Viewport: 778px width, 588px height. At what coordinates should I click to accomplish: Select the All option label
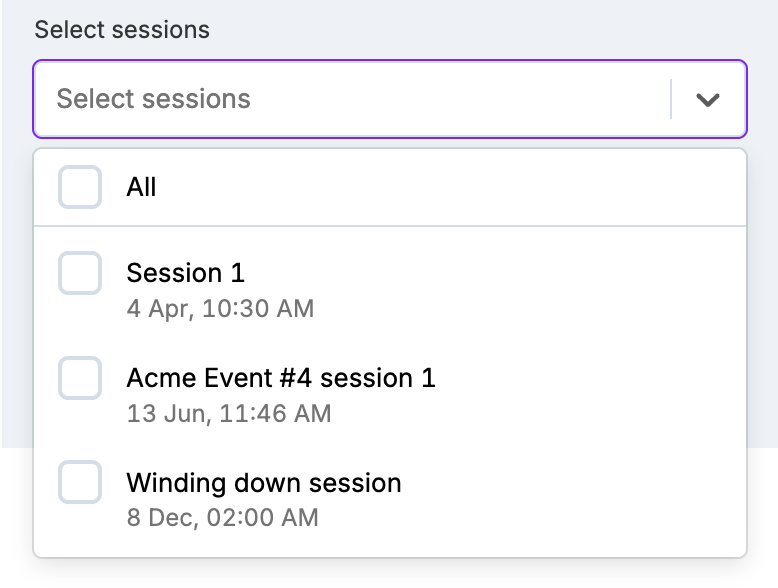click(x=141, y=187)
